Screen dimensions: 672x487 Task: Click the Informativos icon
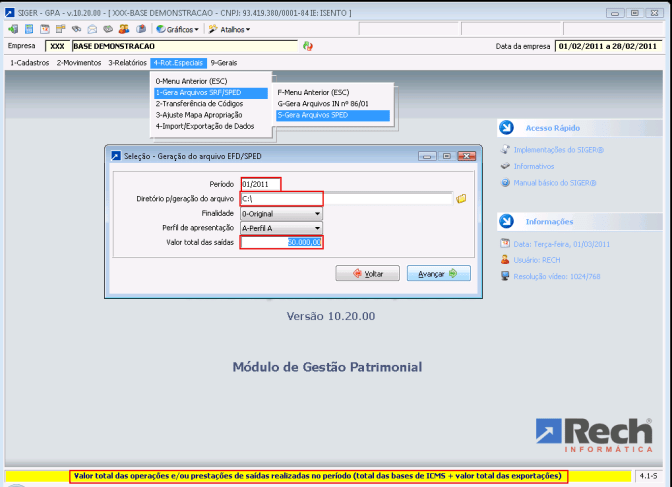505,166
